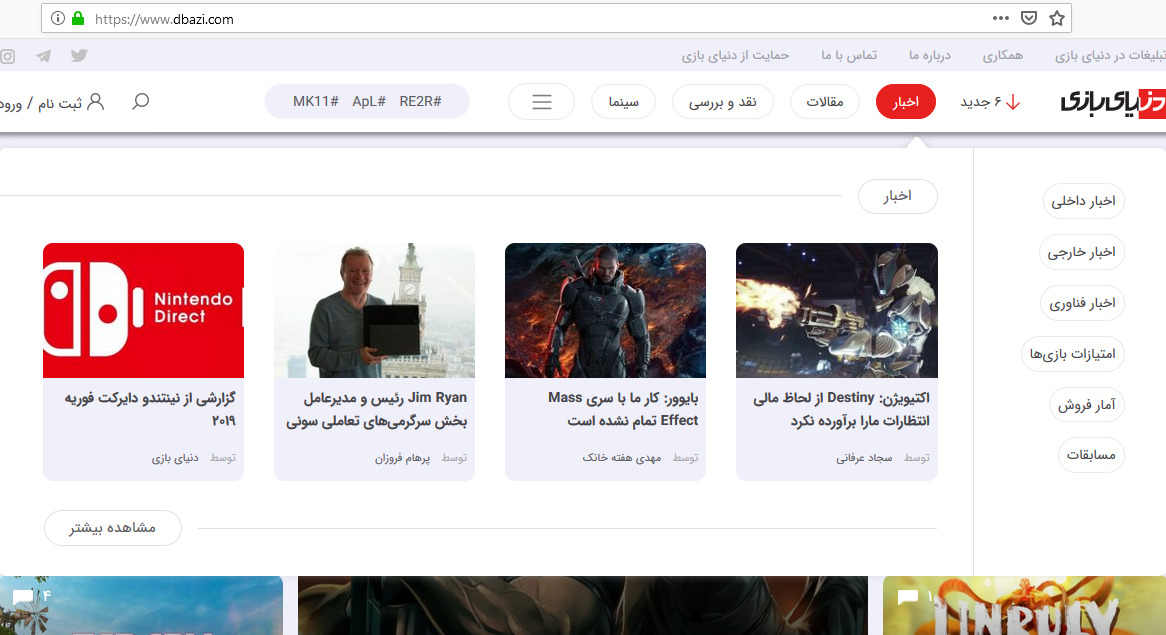The width and height of the screenshot is (1166, 635).
Task: Click the Pocket save icon
Action: click(x=1029, y=18)
